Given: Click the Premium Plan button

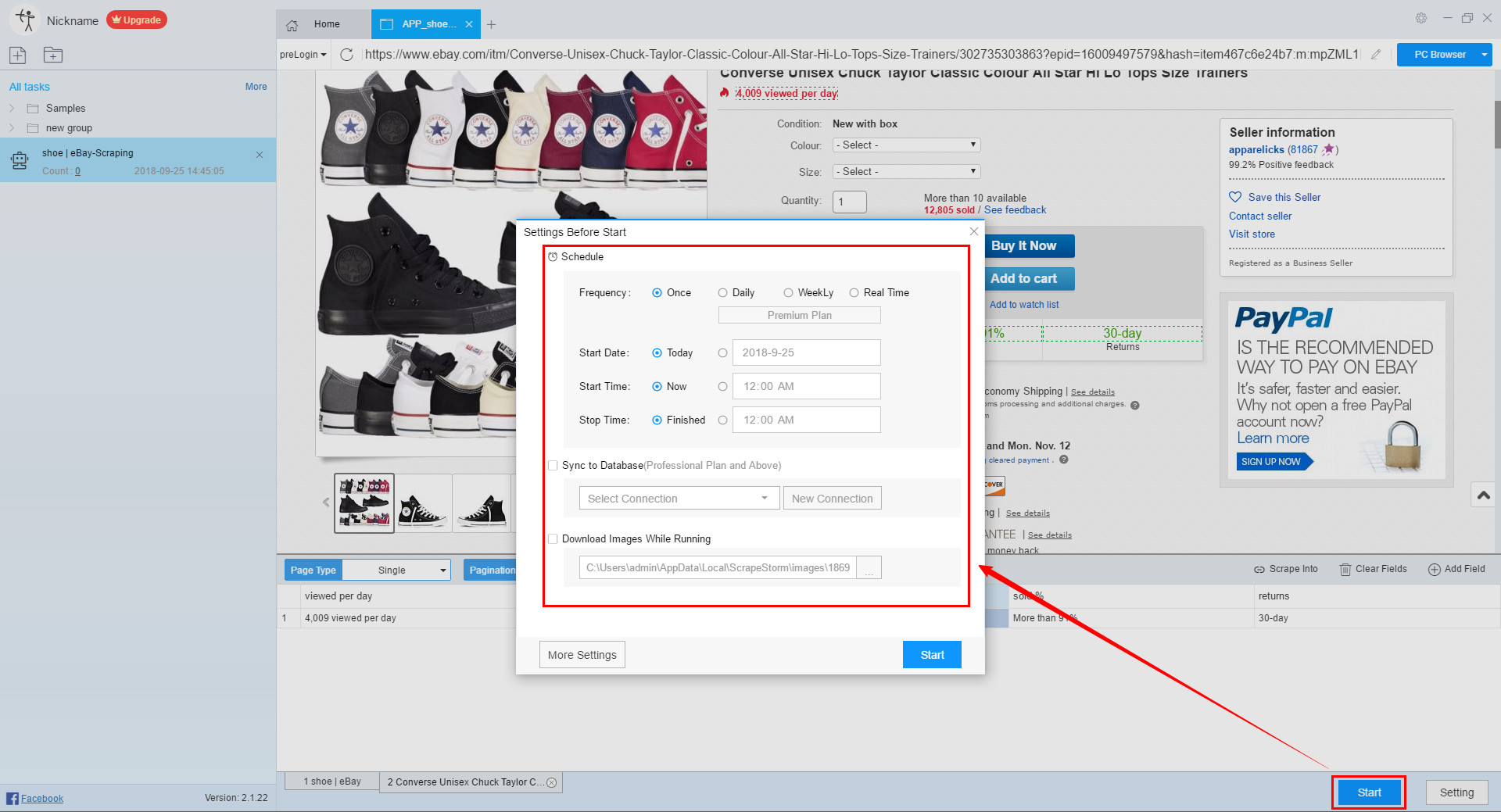Looking at the screenshot, I should click(799, 315).
